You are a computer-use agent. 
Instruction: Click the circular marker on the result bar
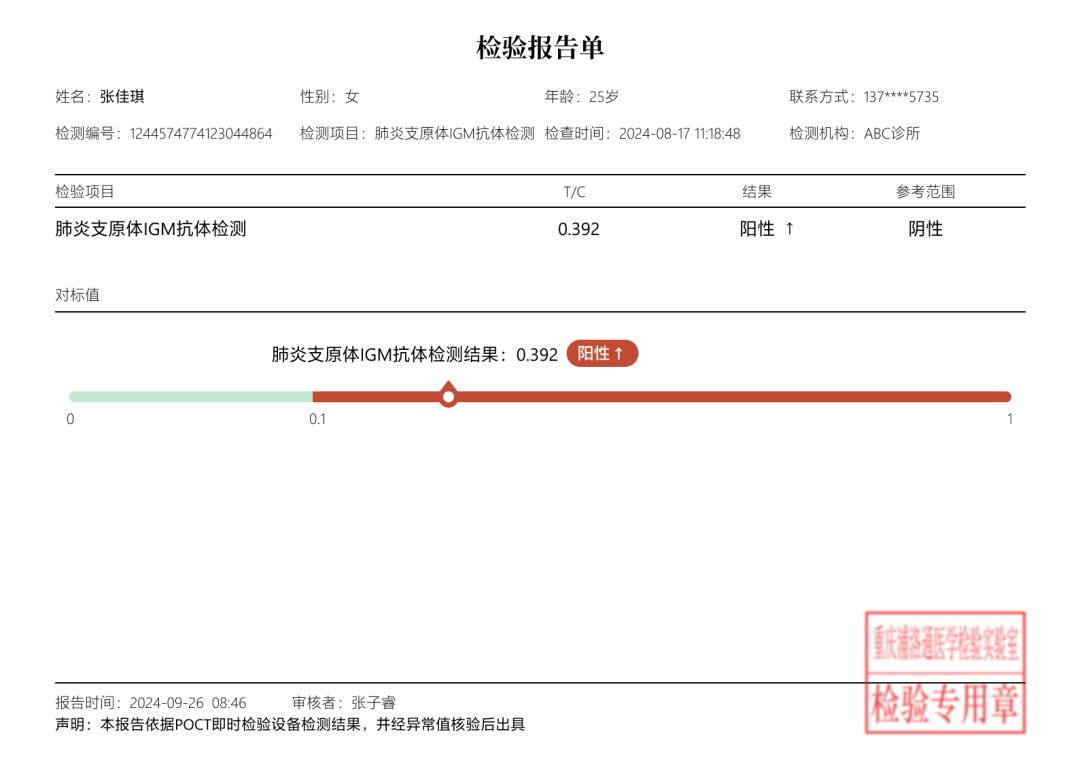[449, 397]
